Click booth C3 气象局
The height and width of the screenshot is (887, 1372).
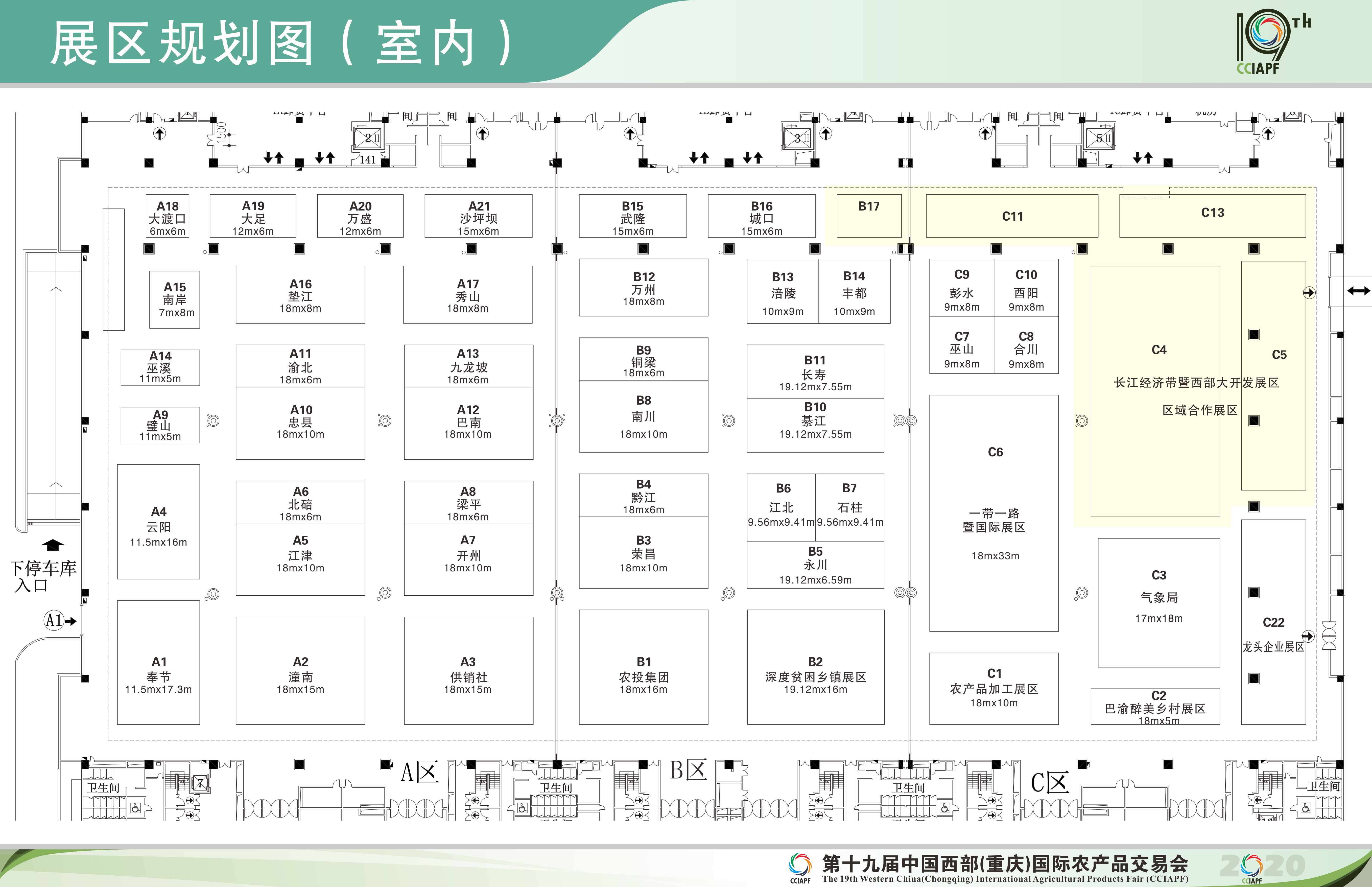tap(1158, 602)
